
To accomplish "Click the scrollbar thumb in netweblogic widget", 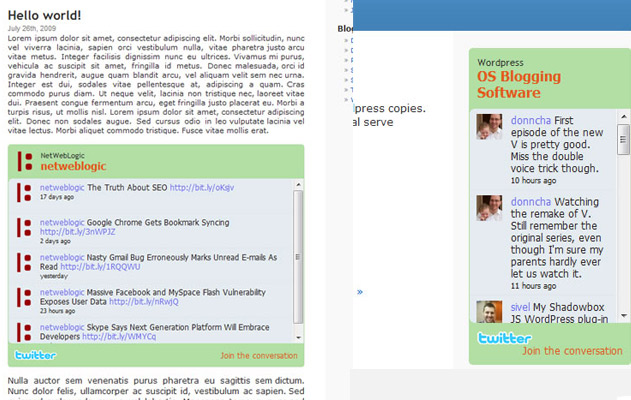I will click(x=298, y=257).
